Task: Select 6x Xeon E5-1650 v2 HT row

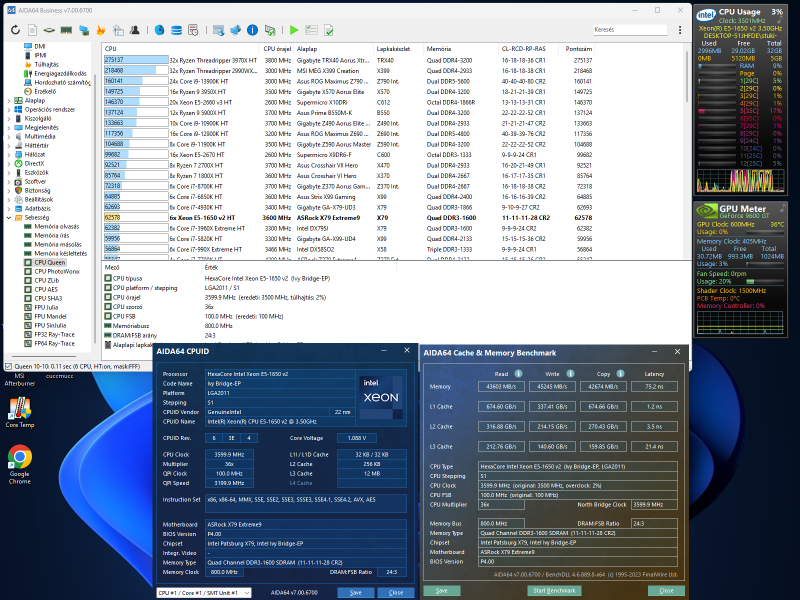Action: [x=348, y=217]
